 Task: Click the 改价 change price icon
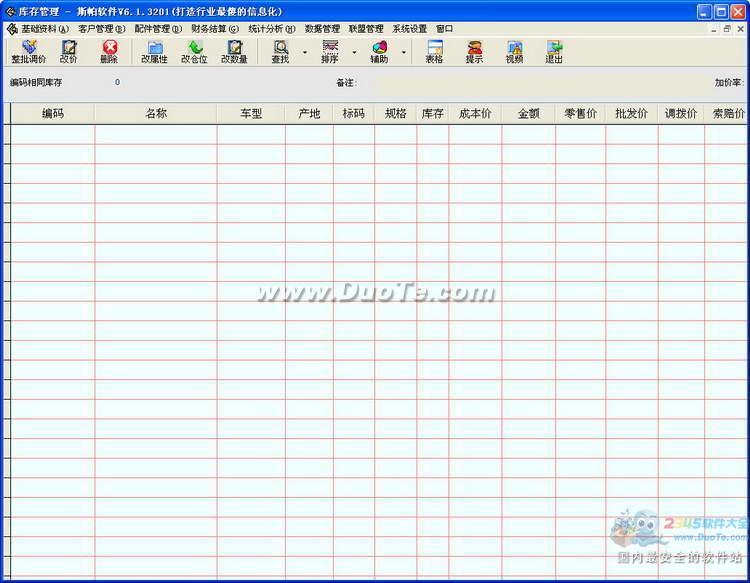pyautogui.click(x=68, y=51)
